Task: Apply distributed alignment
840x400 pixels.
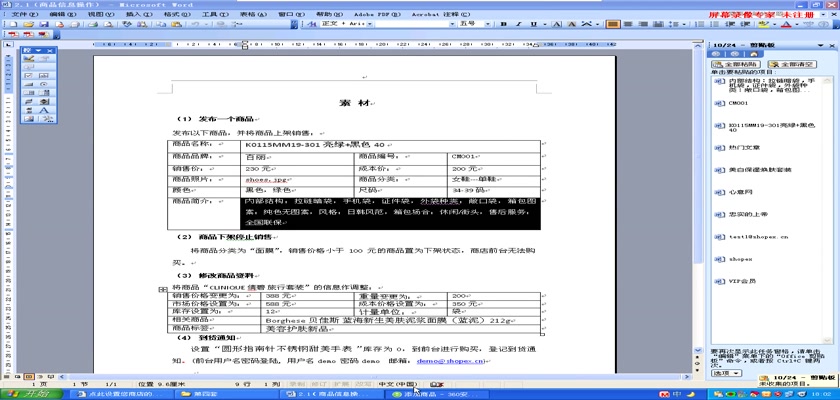Action: click(x=658, y=24)
